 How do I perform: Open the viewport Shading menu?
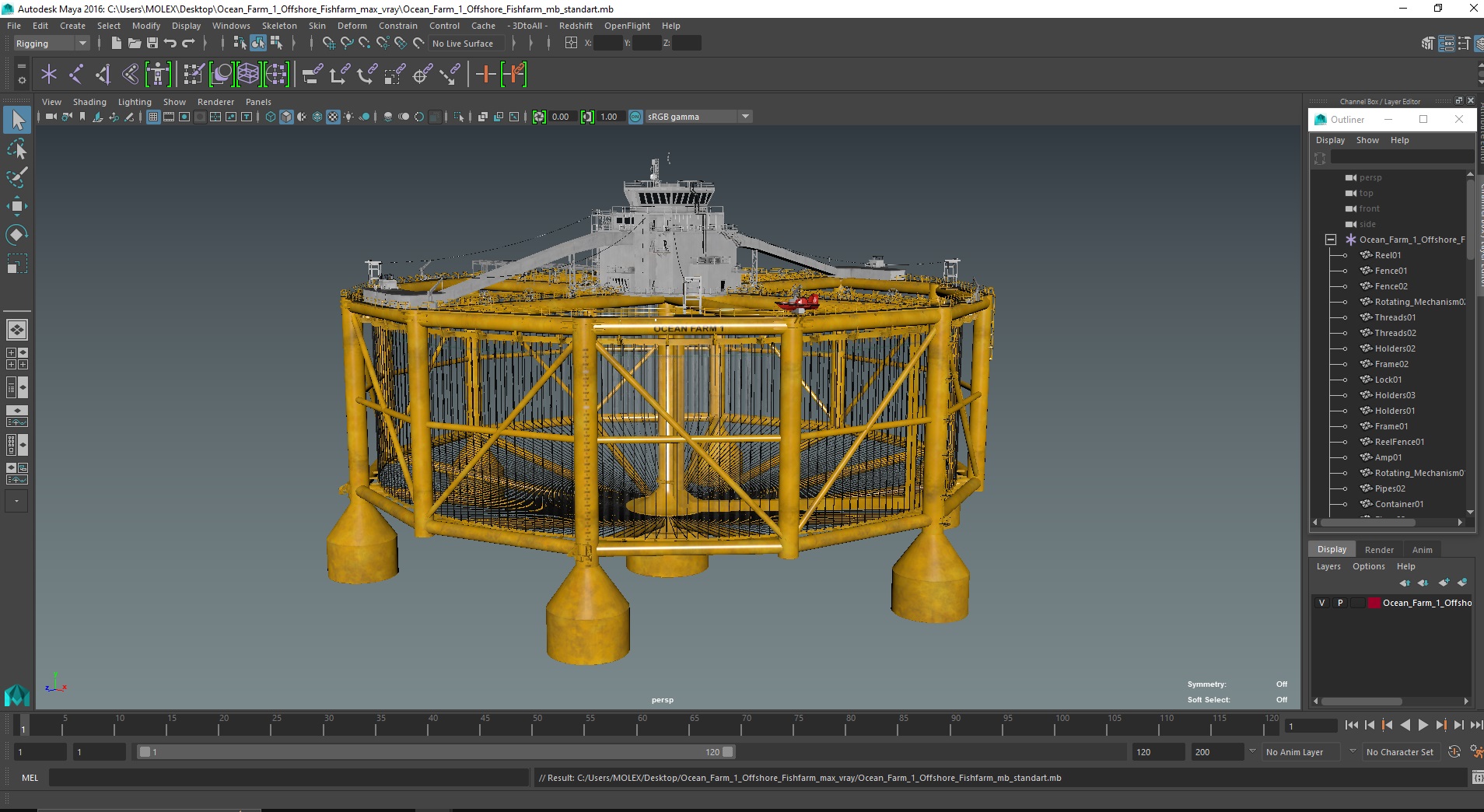(x=89, y=102)
